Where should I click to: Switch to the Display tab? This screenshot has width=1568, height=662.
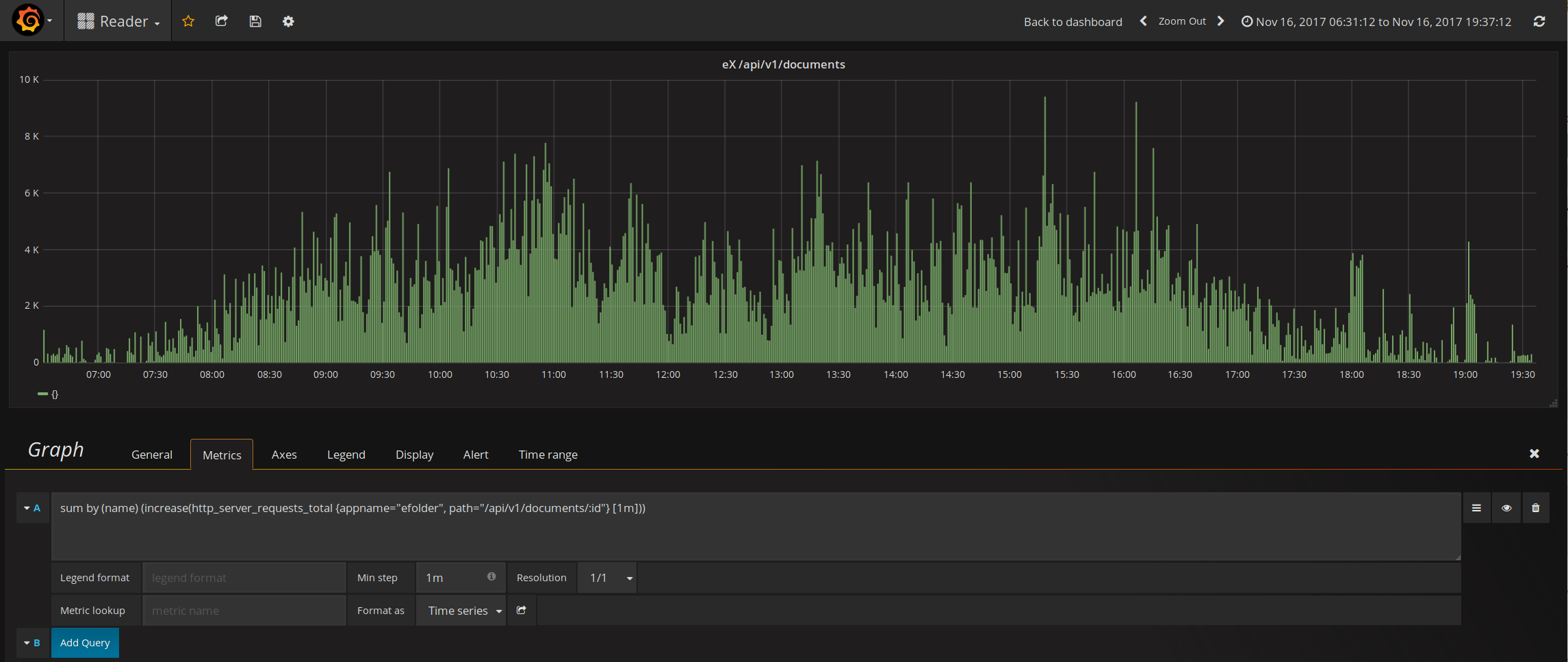(415, 455)
